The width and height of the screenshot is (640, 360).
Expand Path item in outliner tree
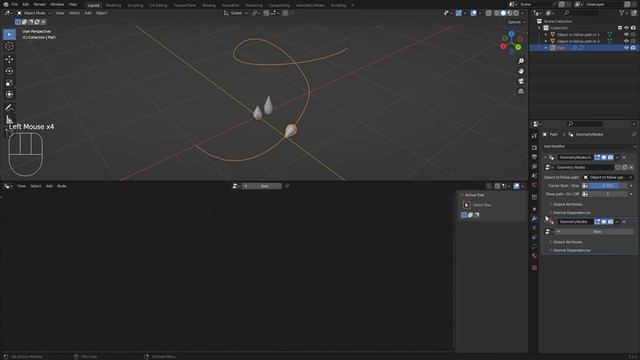click(x=546, y=48)
